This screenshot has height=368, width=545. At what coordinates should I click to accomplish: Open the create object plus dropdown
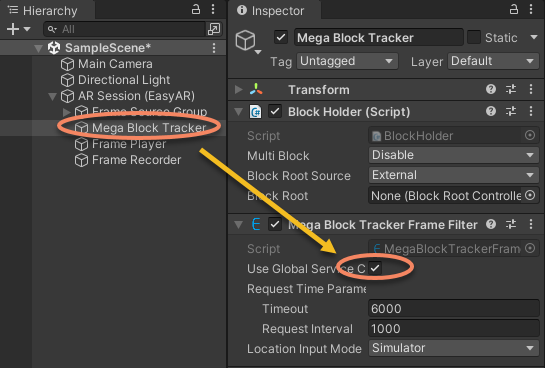tap(18, 29)
